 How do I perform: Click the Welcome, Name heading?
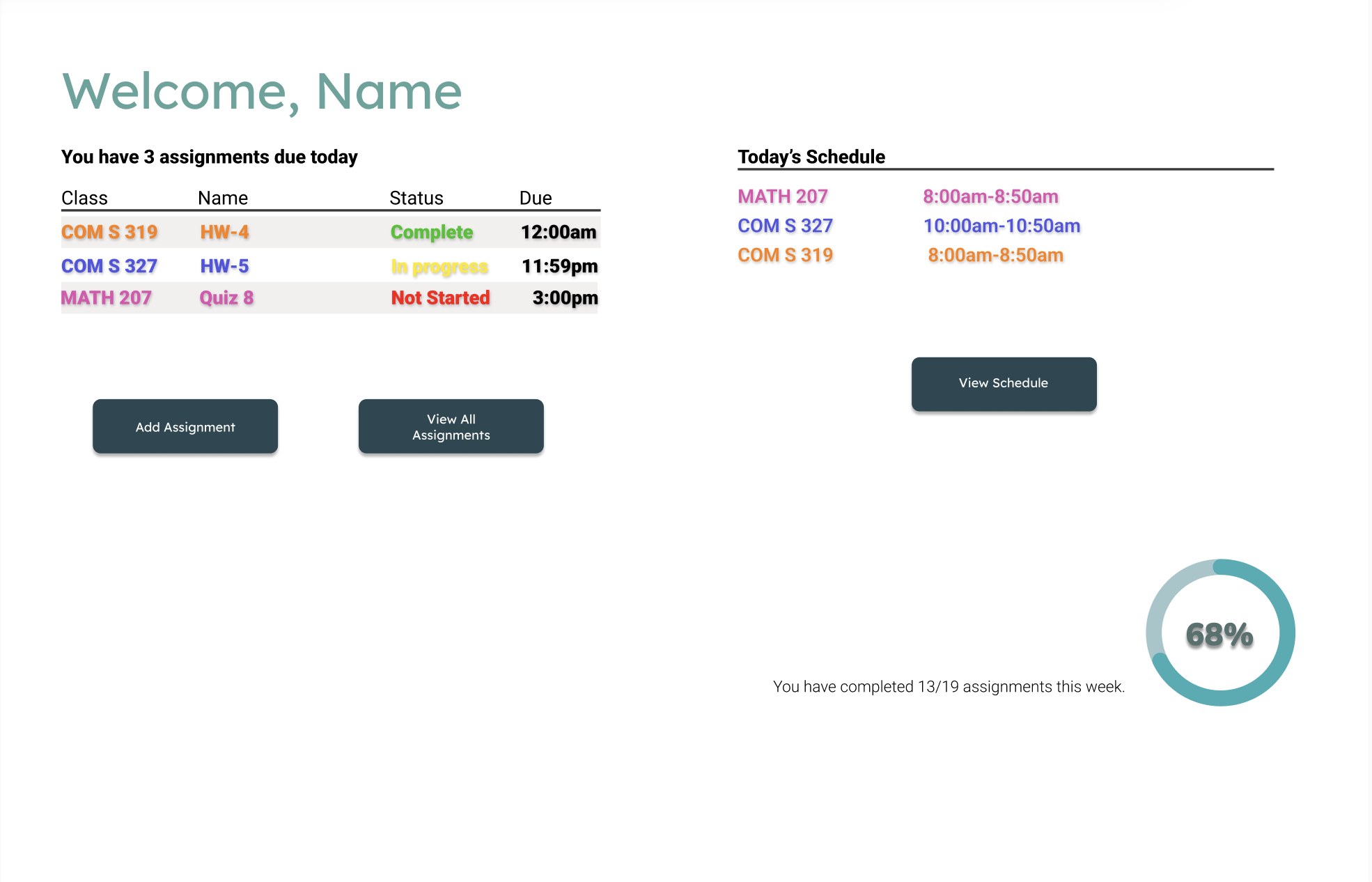[x=261, y=90]
